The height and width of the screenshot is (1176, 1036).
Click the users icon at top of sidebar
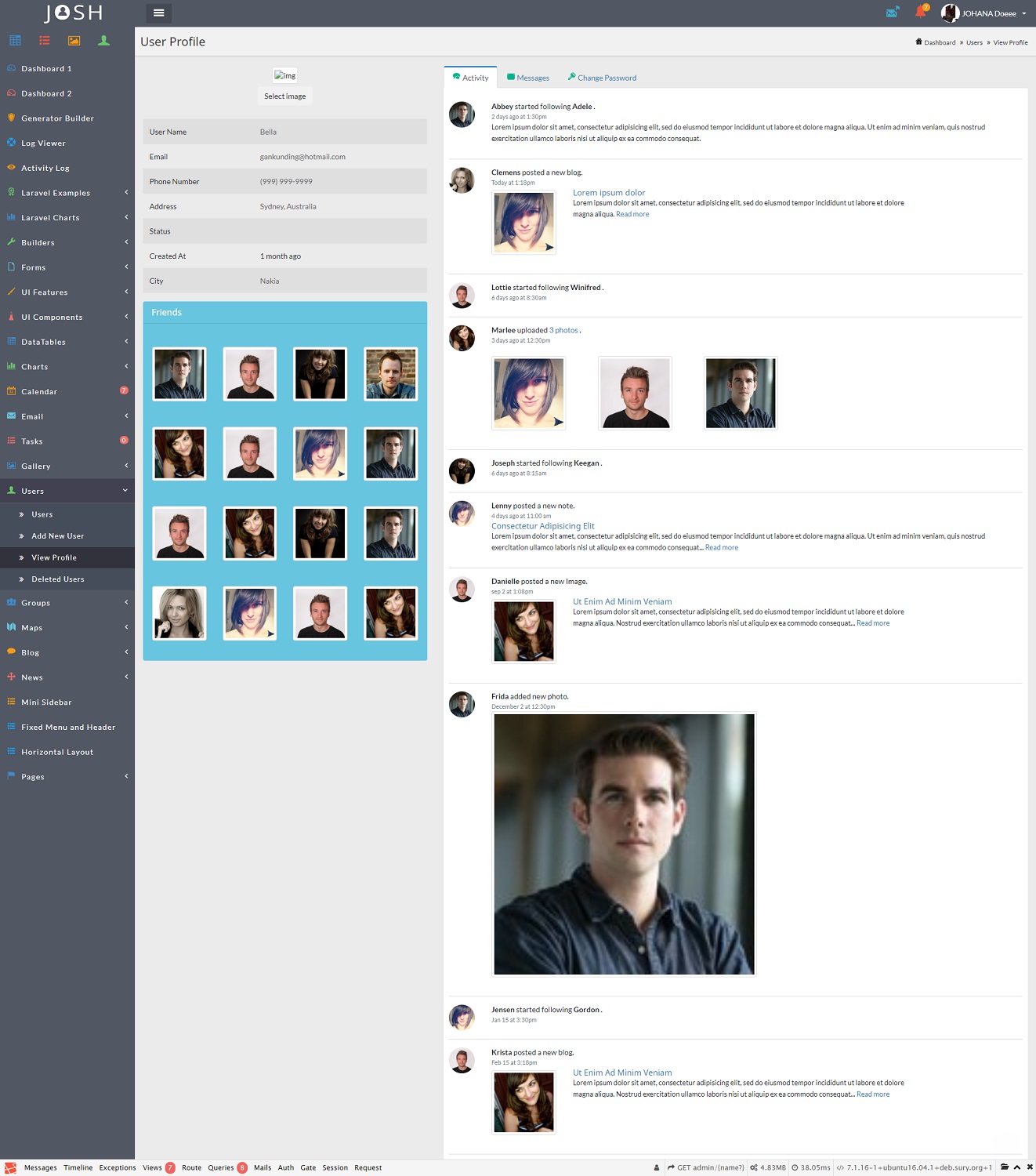click(x=103, y=40)
